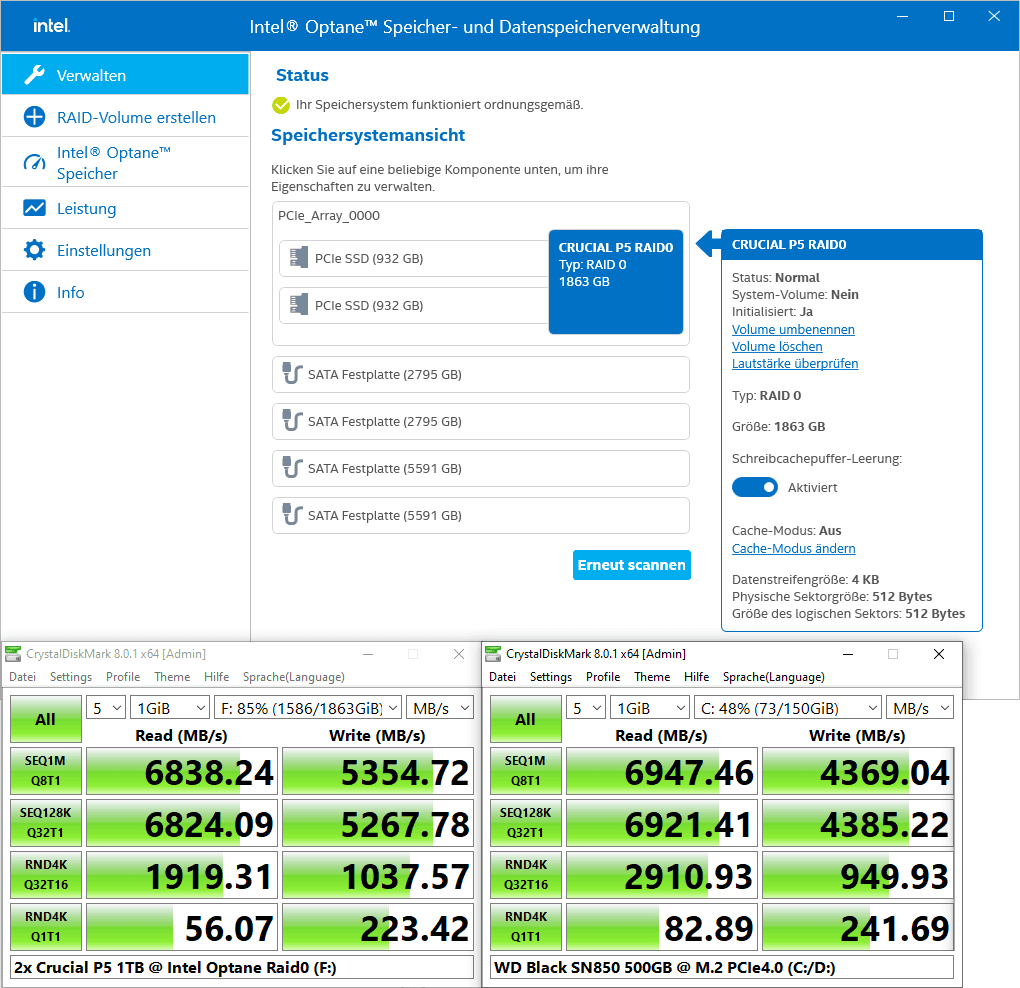Start RND4K Q1T1 test in right CrystalDiskMark

(526, 927)
